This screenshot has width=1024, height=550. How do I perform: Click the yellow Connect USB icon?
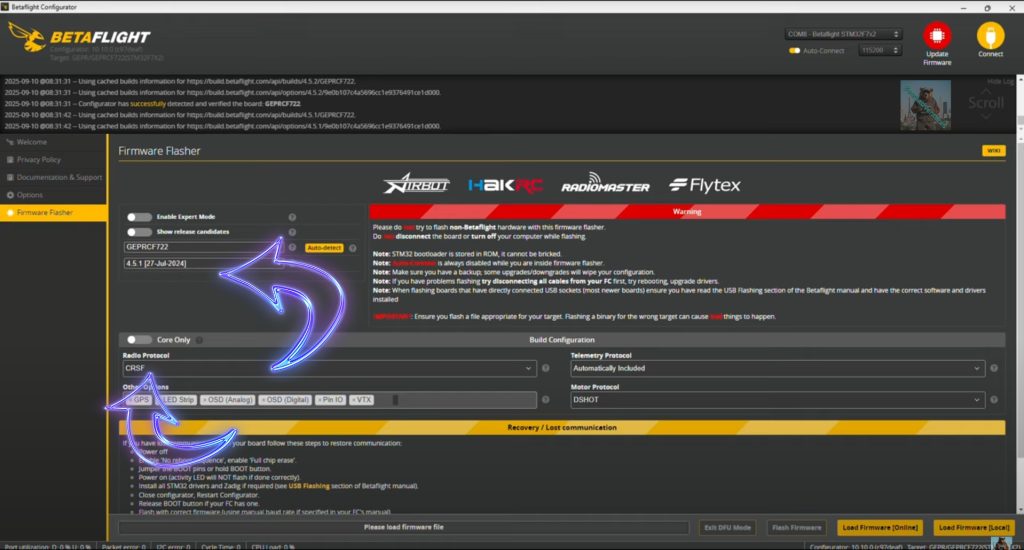[x=990, y=35]
